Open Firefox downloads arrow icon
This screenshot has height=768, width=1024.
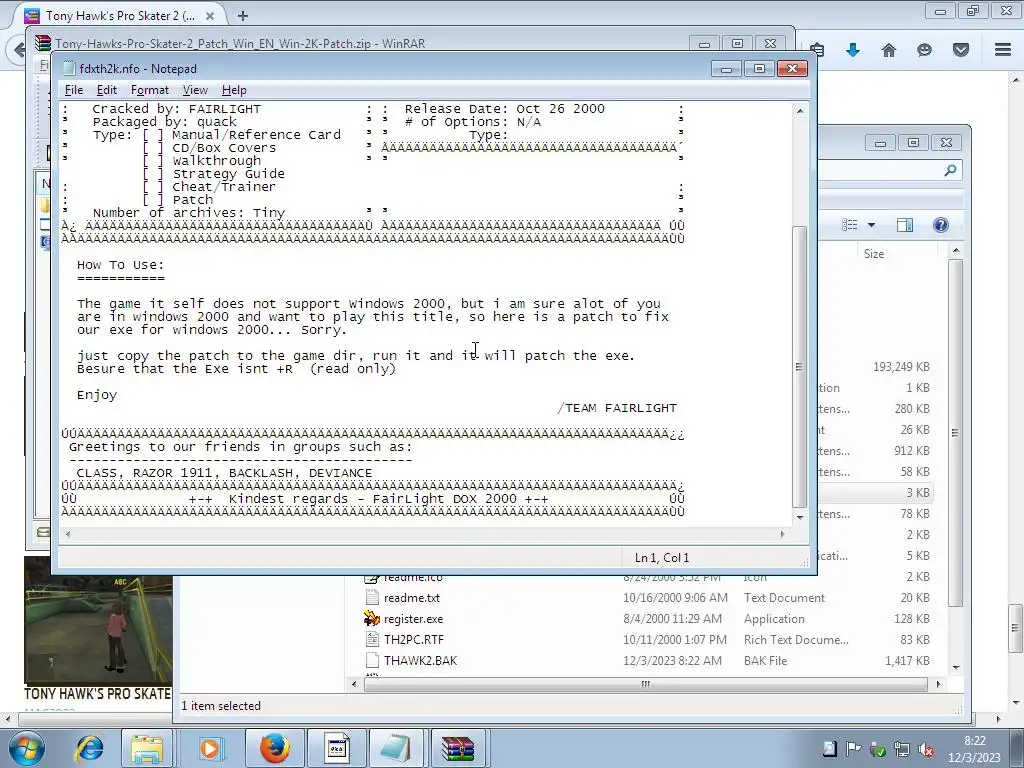tap(852, 50)
